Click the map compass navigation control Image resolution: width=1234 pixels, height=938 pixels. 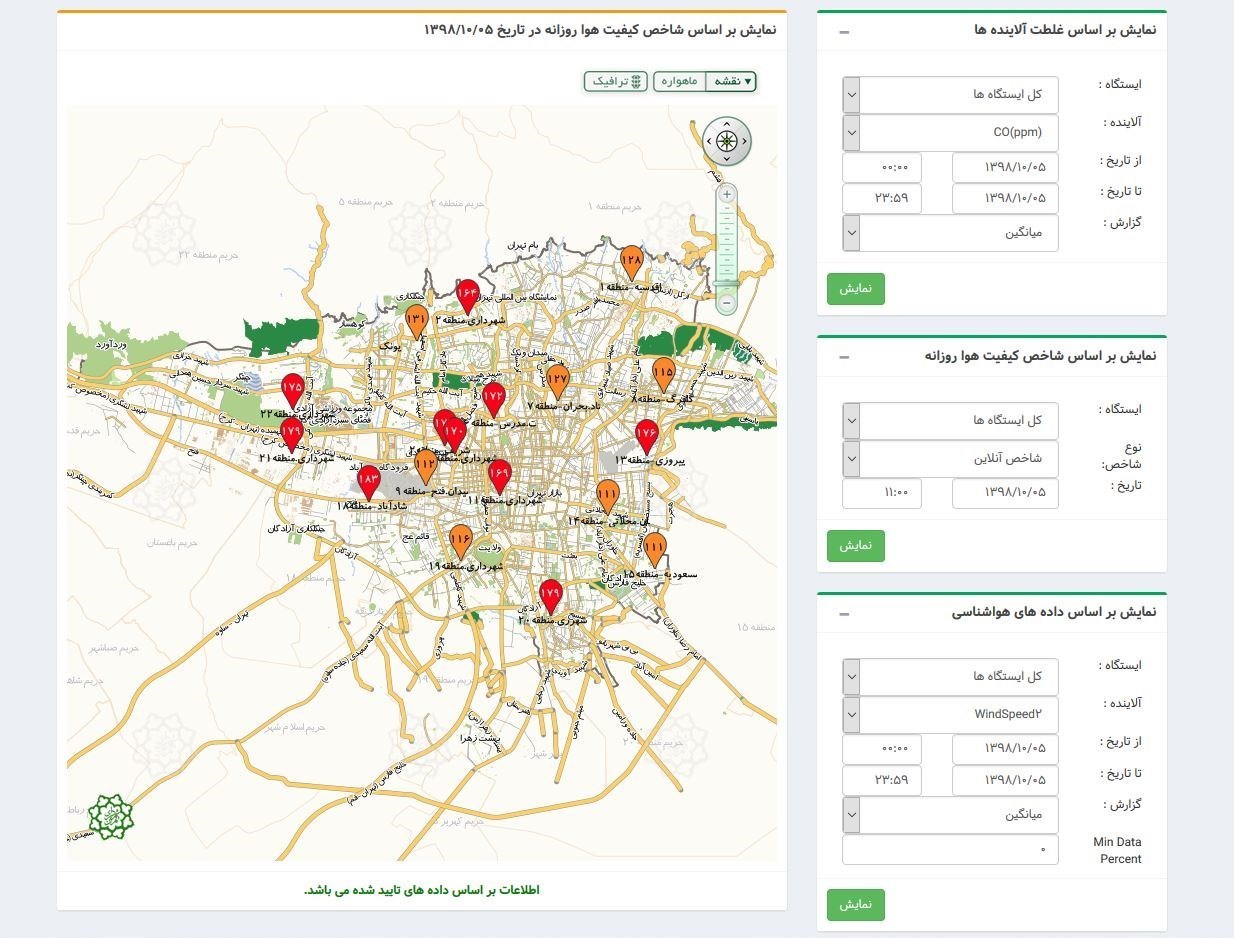pyautogui.click(x=726, y=141)
